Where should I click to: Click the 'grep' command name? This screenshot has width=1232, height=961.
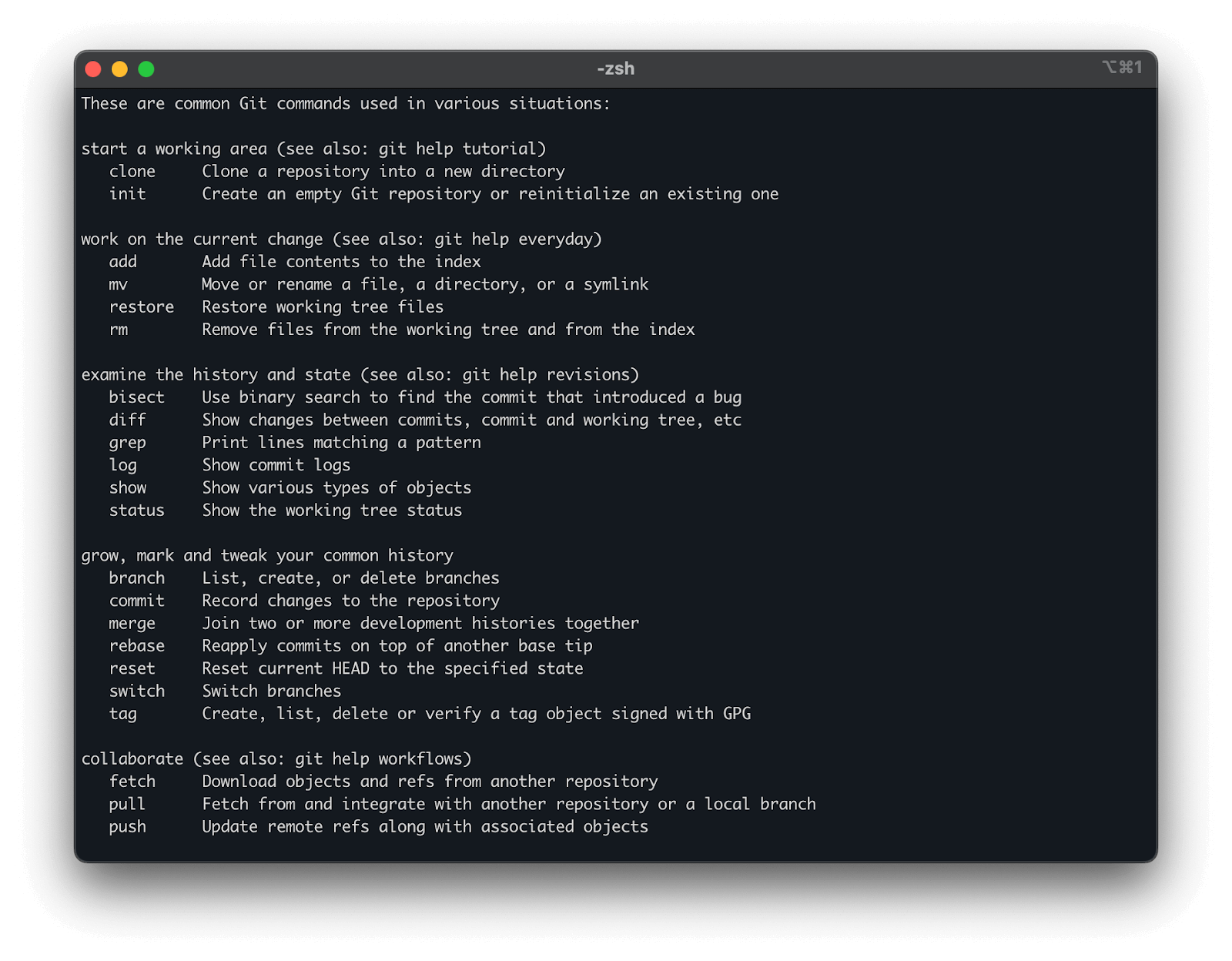pos(127,443)
